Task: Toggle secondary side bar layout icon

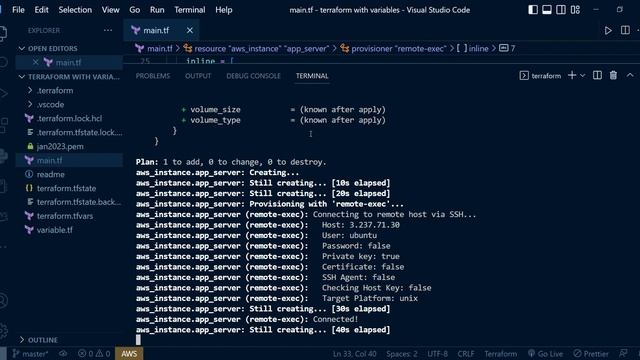Action: point(561,10)
